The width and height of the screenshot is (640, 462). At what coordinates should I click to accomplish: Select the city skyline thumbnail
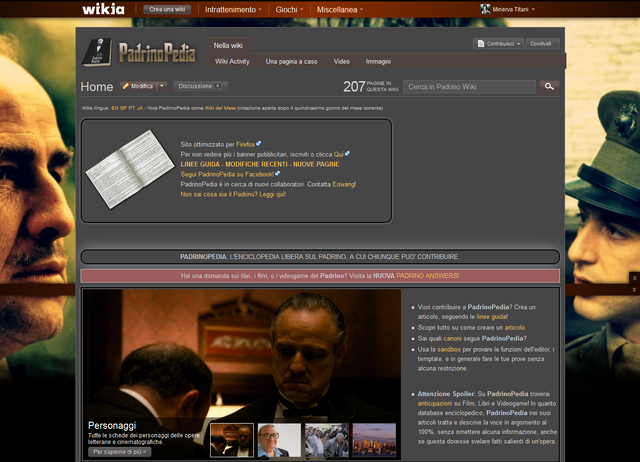(x=374, y=440)
